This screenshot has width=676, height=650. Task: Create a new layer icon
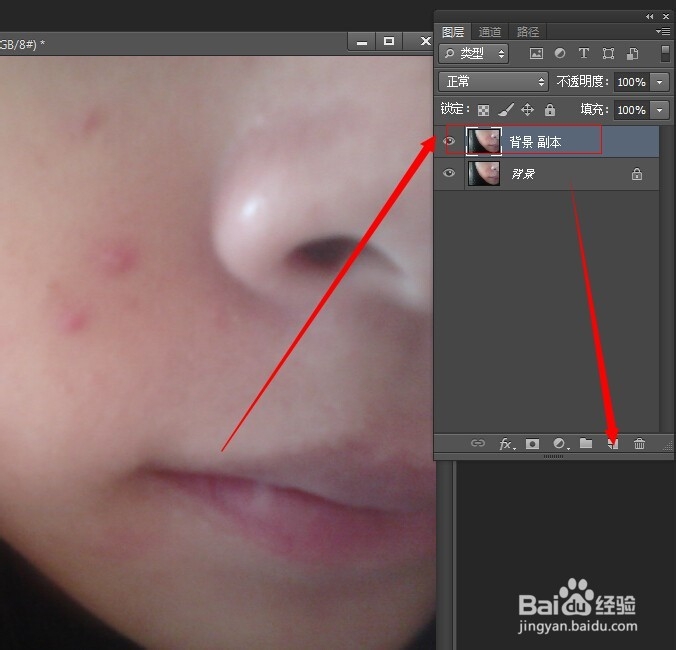(613, 444)
